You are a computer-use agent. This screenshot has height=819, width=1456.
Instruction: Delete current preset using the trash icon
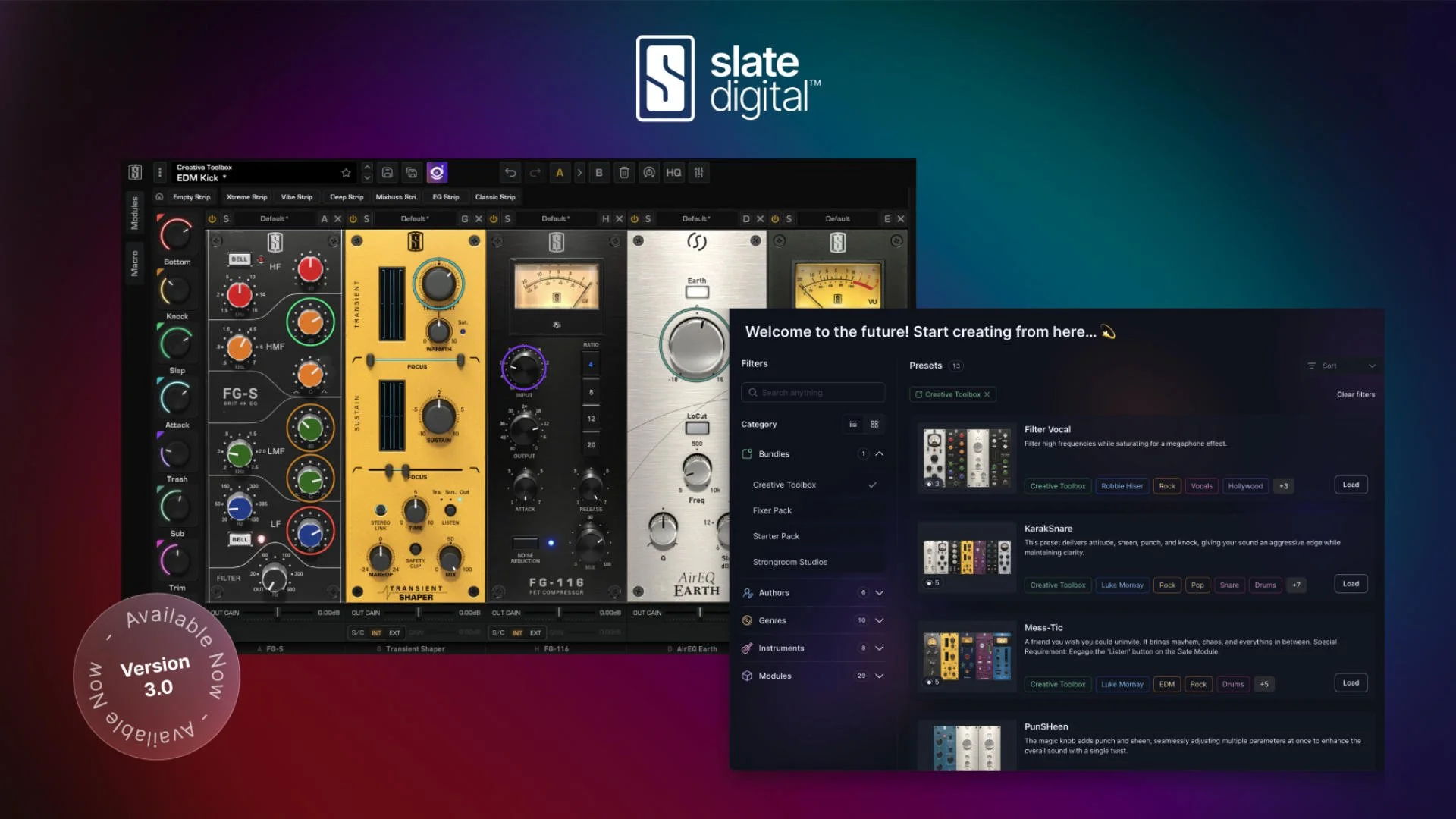(x=624, y=173)
